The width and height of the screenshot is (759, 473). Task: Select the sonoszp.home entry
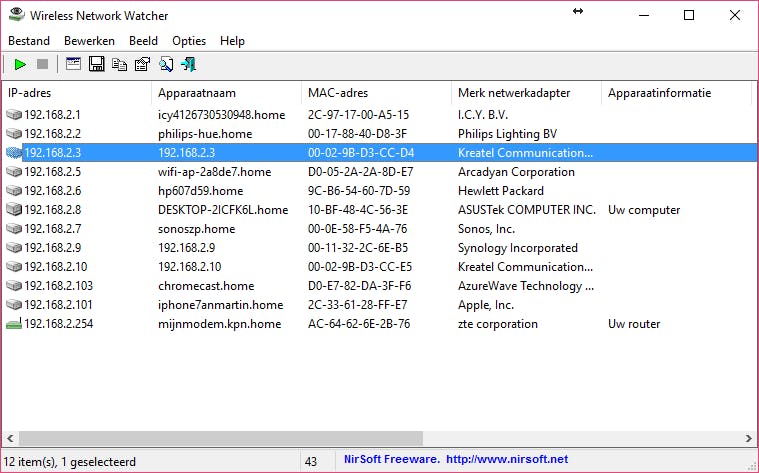click(x=197, y=229)
